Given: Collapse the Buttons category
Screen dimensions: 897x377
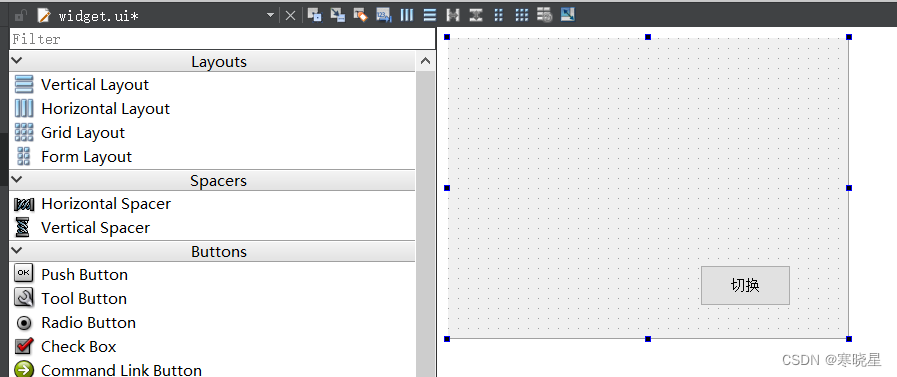Looking at the screenshot, I should (17, 251).
